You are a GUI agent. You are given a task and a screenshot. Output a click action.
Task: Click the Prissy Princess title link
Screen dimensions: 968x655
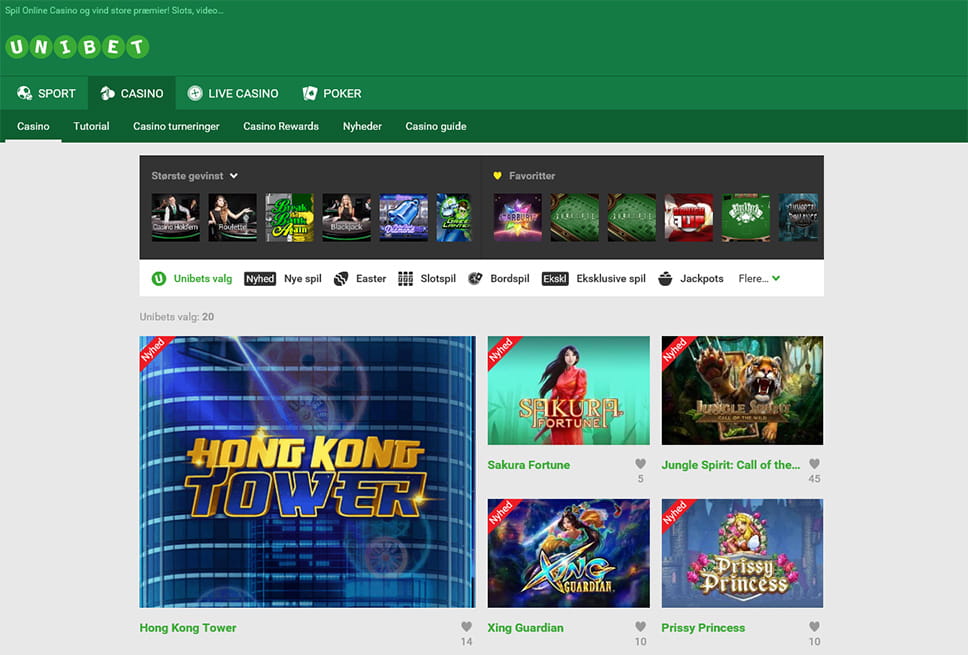(703, 627)
